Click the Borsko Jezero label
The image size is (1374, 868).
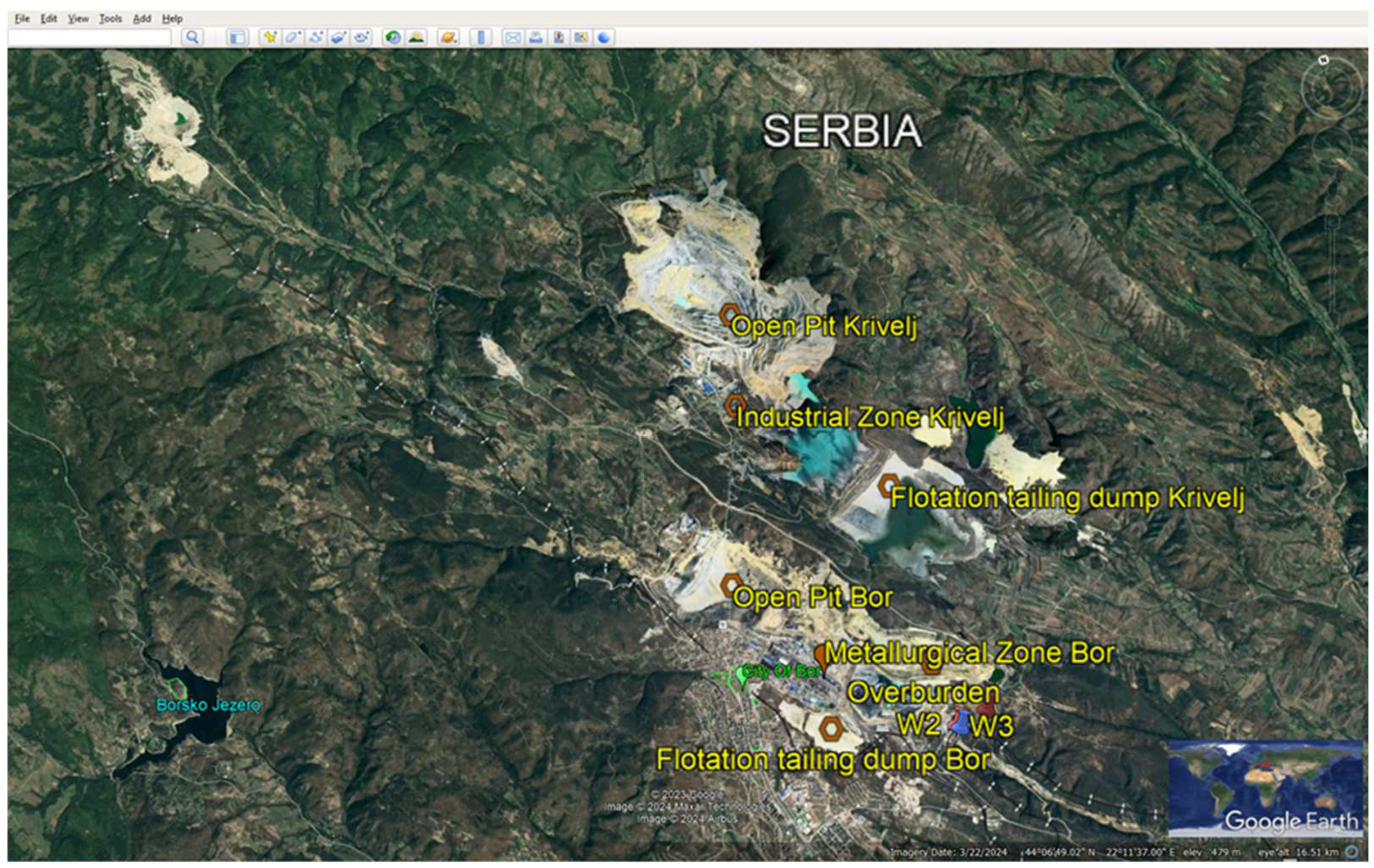(208, 705)
